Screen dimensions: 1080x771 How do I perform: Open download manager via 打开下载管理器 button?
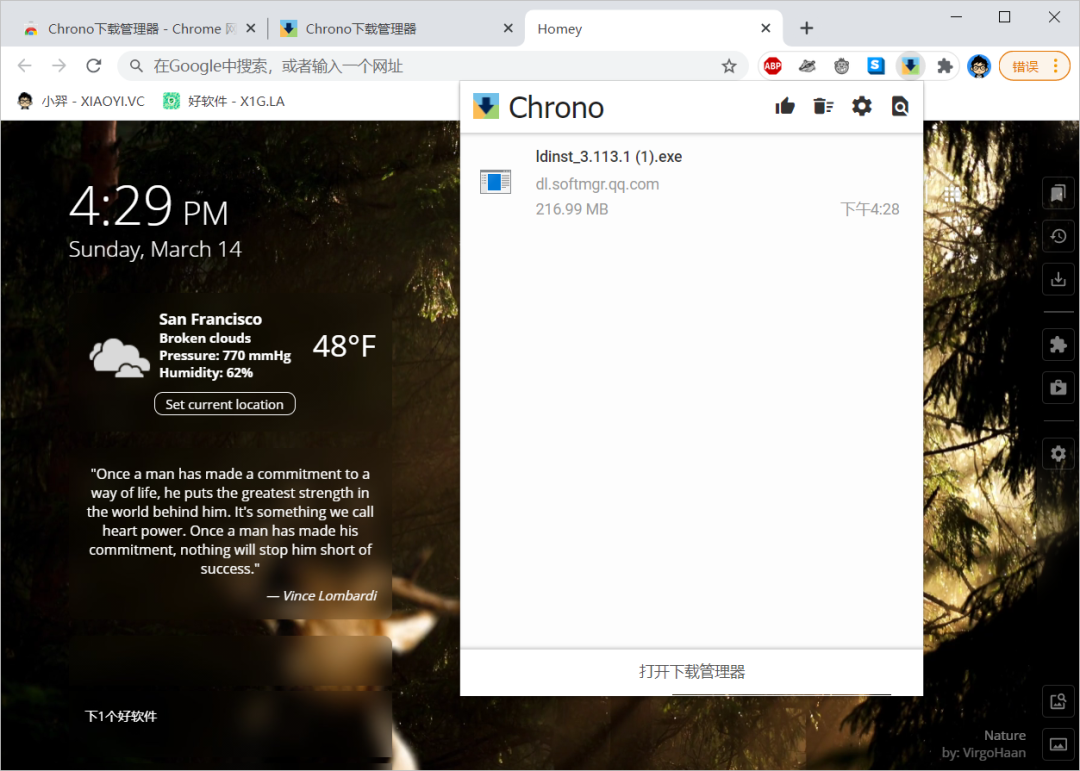(692, 672)
